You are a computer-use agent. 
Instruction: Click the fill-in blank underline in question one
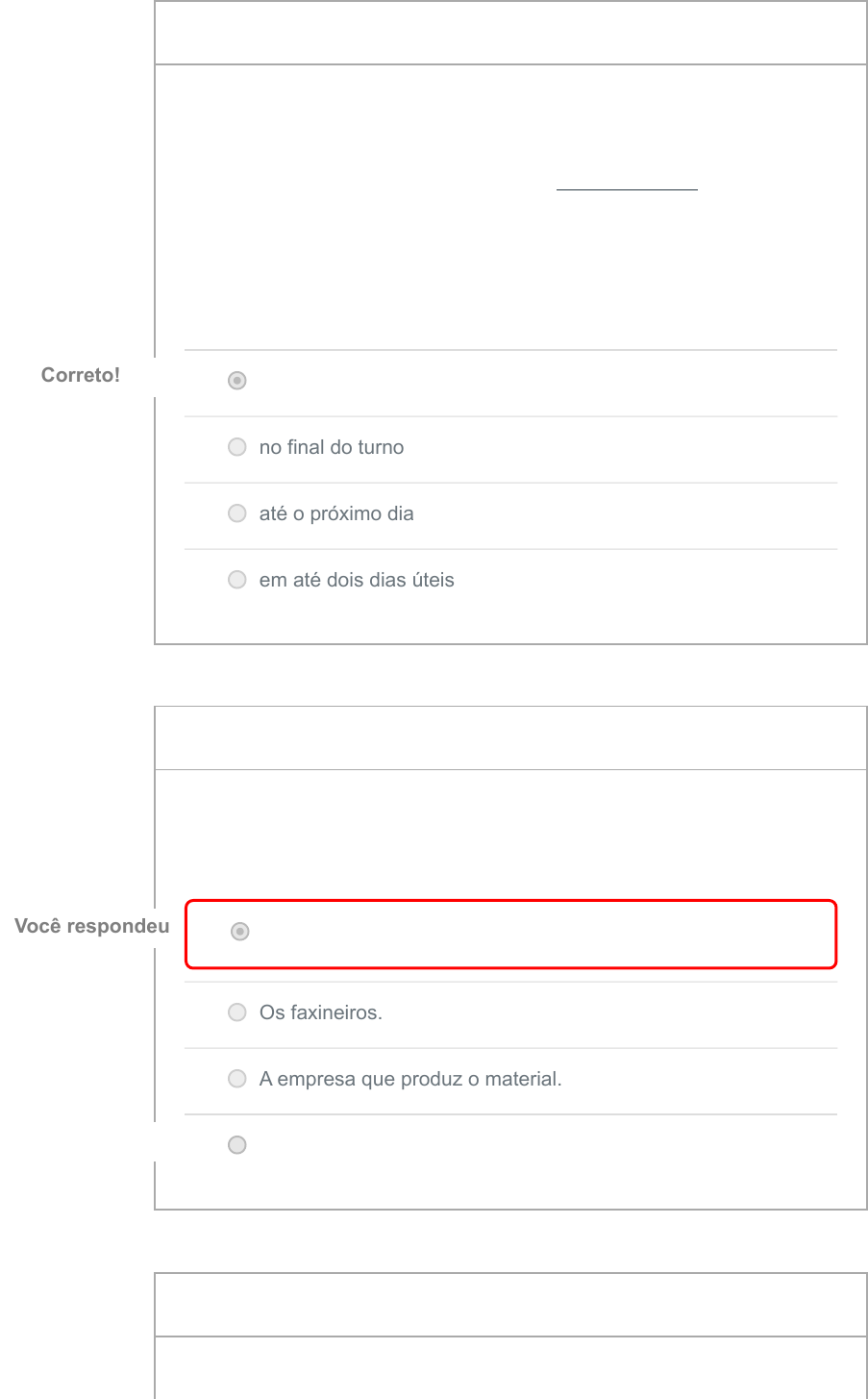627,189
